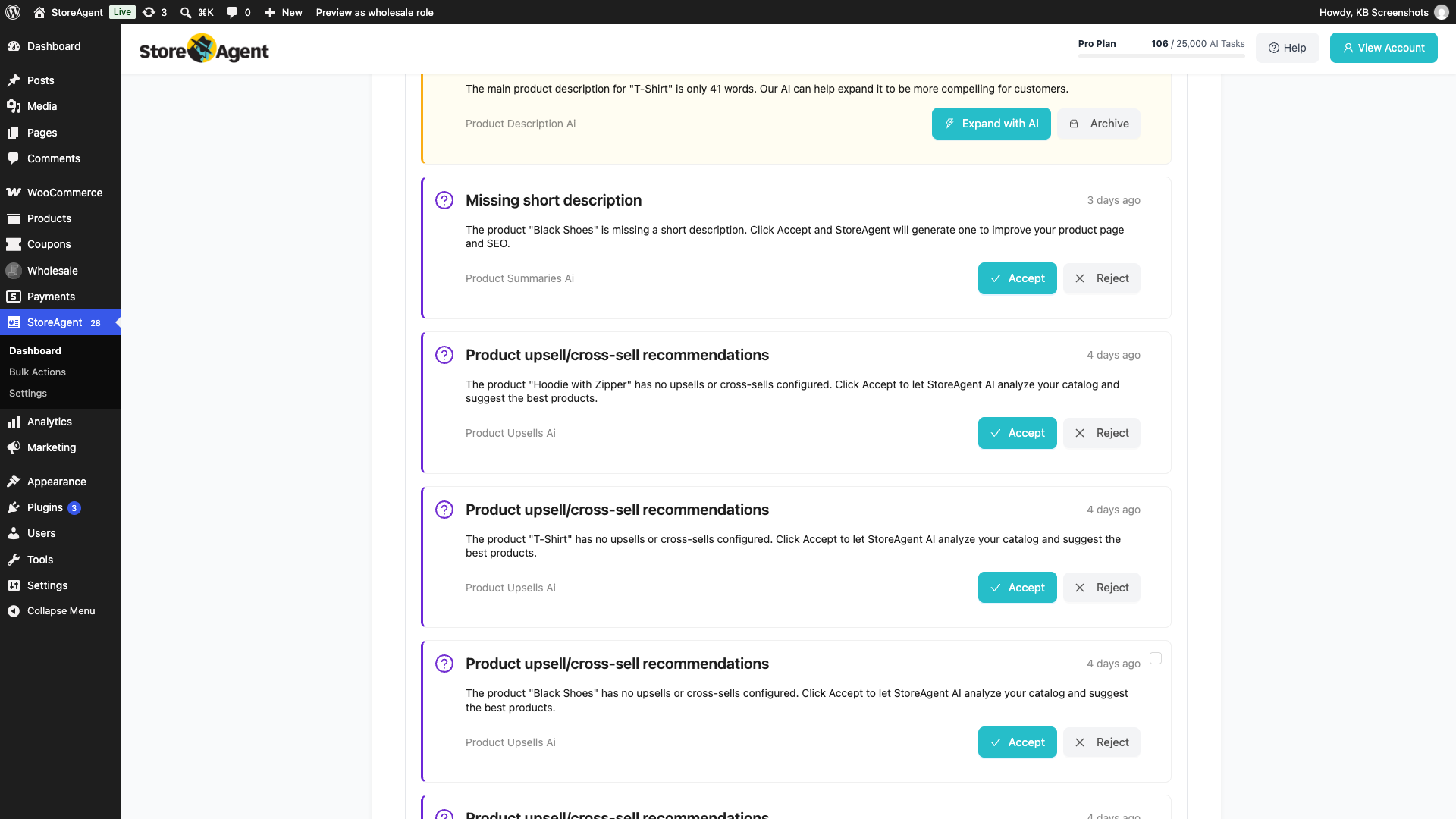Tick the checkbox on Black Shoes upsell card
The image size is (1456, 819).
(x=1156, y=658)
